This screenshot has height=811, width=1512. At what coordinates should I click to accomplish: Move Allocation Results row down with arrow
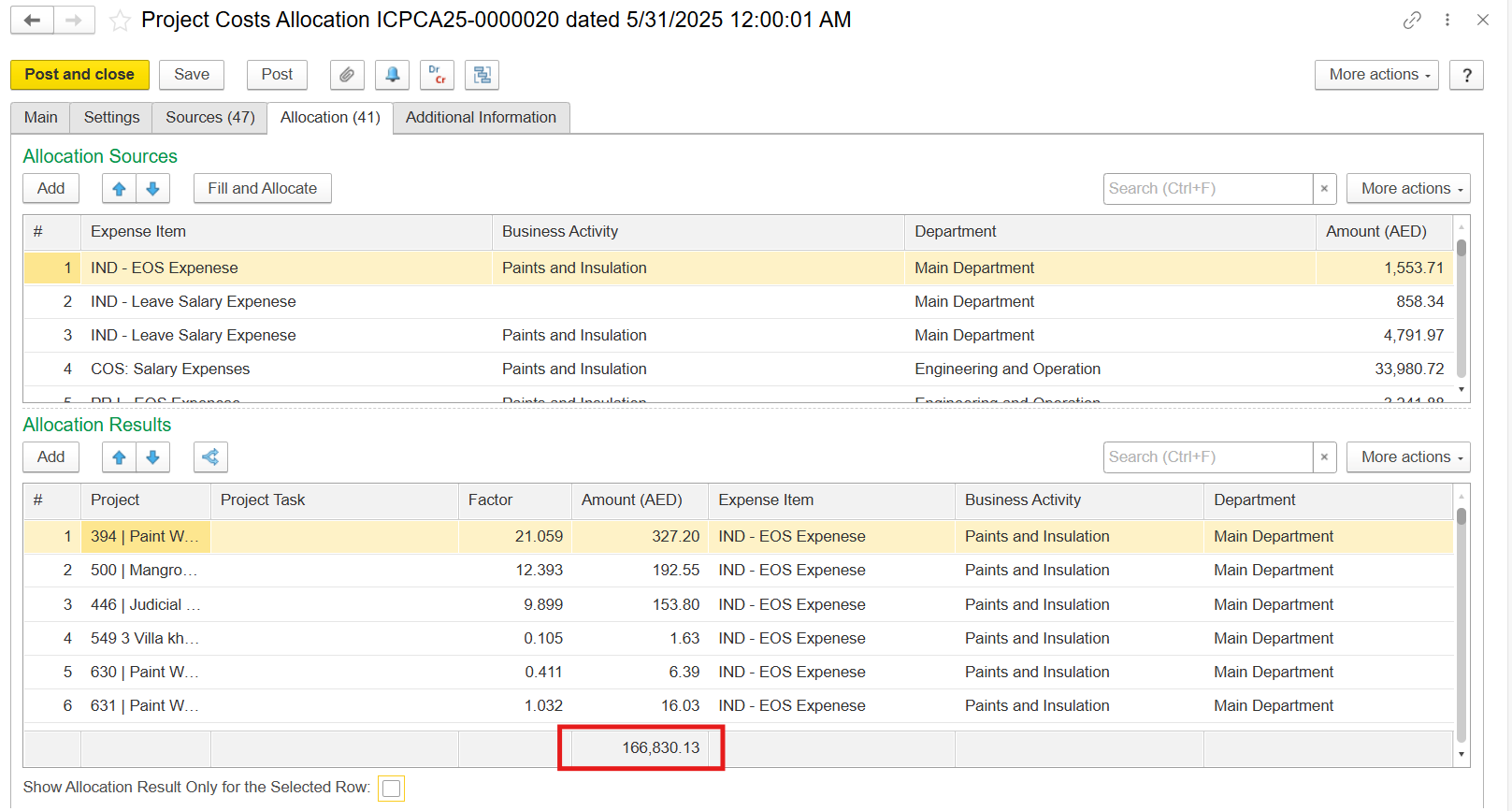[x=152, y=457]
